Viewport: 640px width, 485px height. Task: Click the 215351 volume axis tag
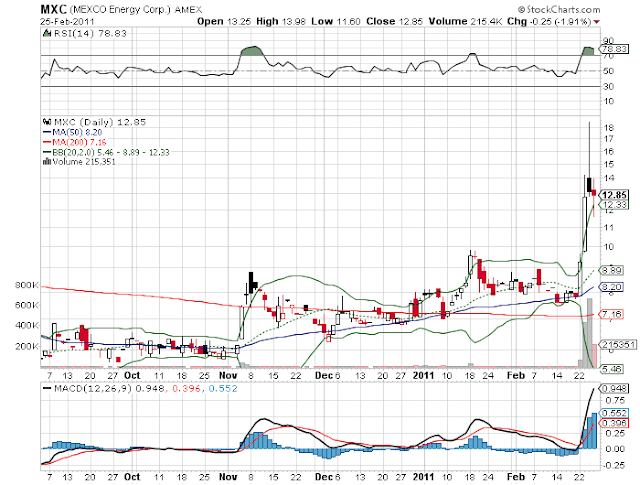tap(618, 345)
